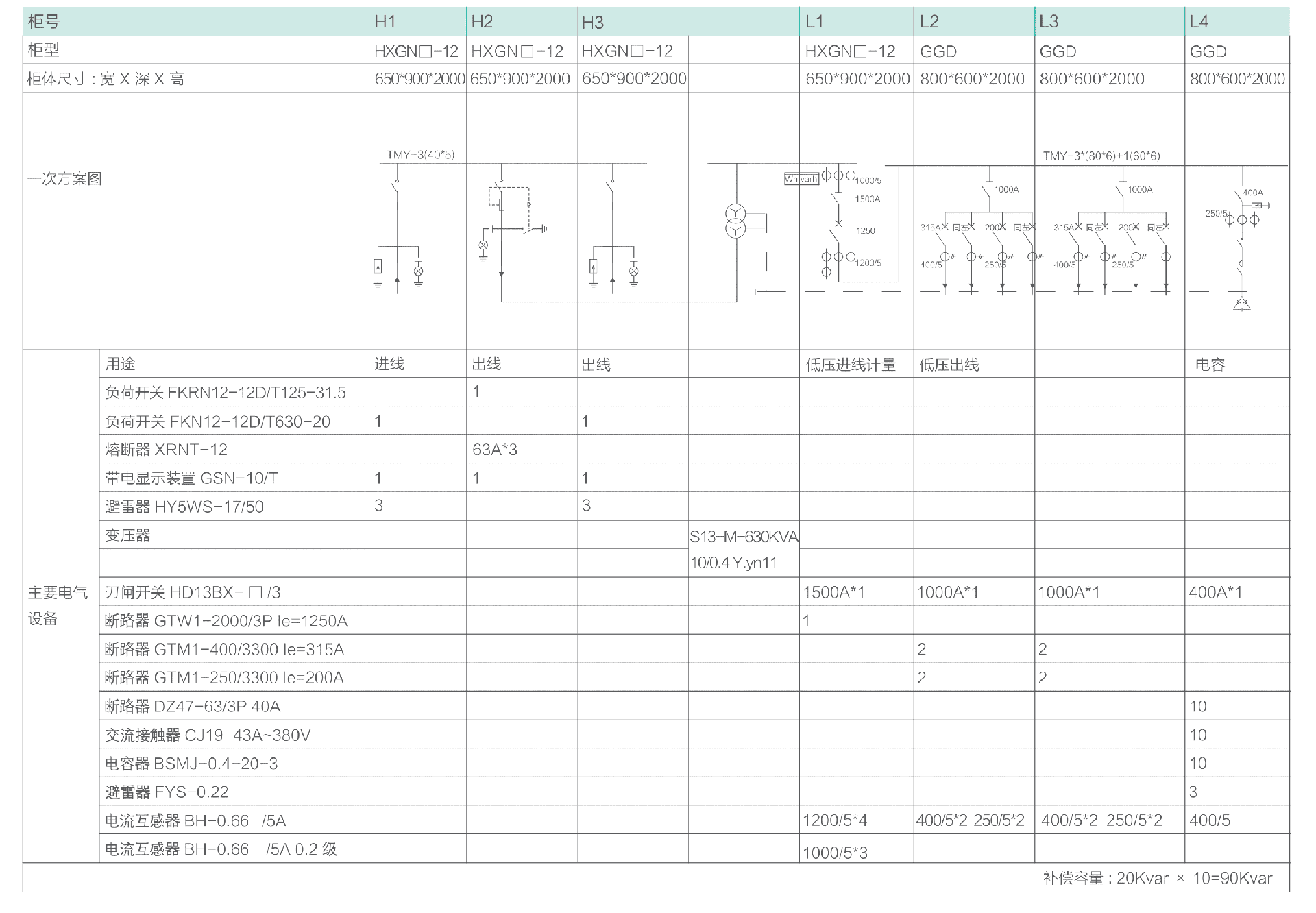The width and height of the screenshot is (1316, 913).
Task: Click the H1 column header
Action: [x=385, y=22]
